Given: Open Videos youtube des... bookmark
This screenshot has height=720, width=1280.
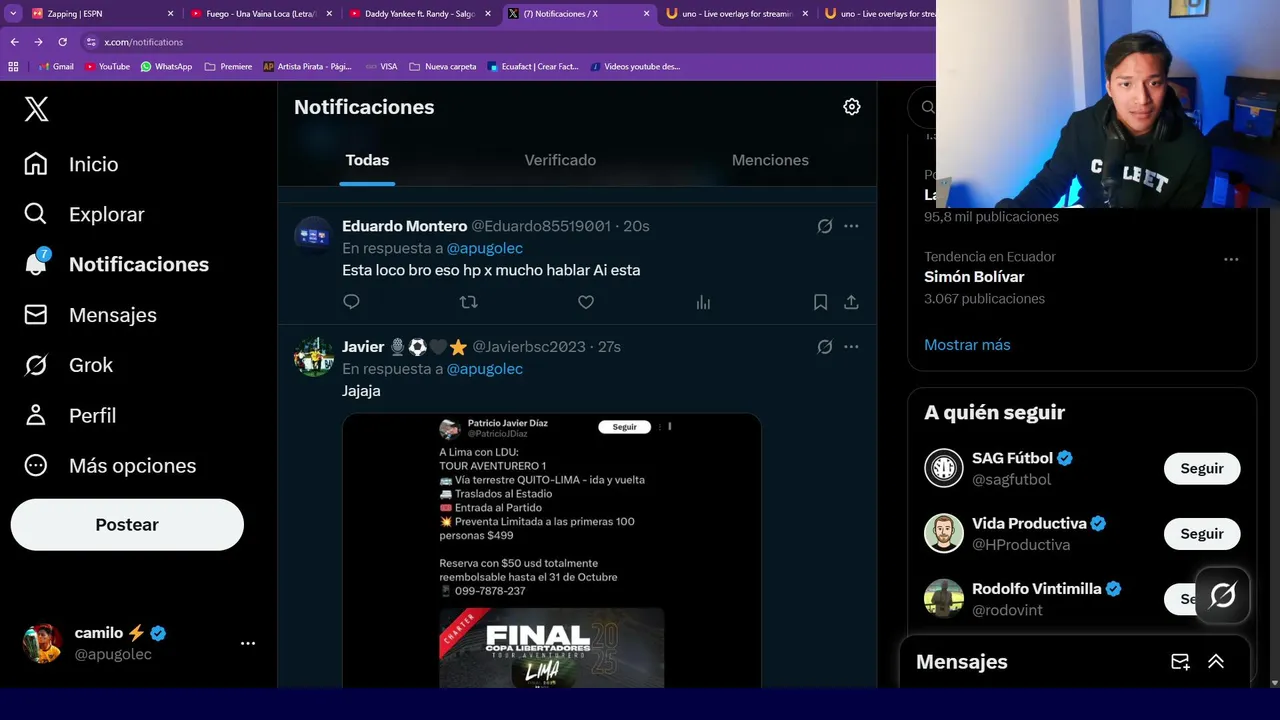Looking at the screenshot, I should click(636, 67).
